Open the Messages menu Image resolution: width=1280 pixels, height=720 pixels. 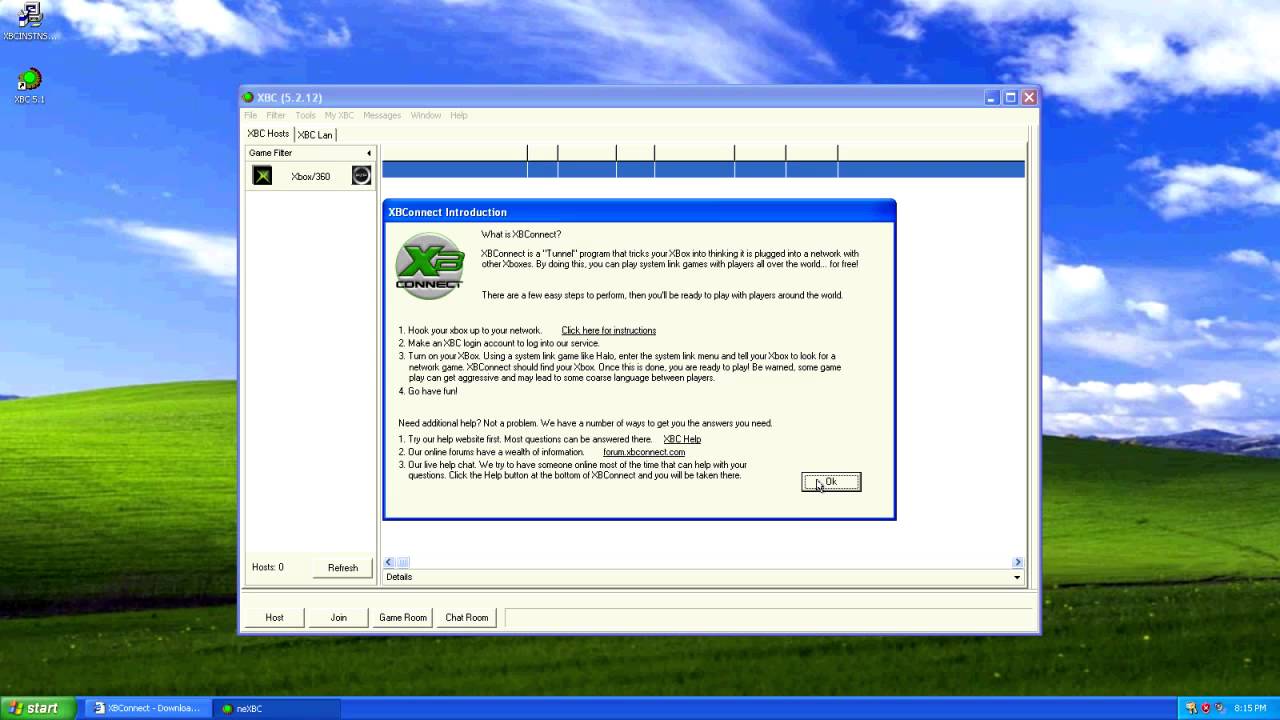382,115
